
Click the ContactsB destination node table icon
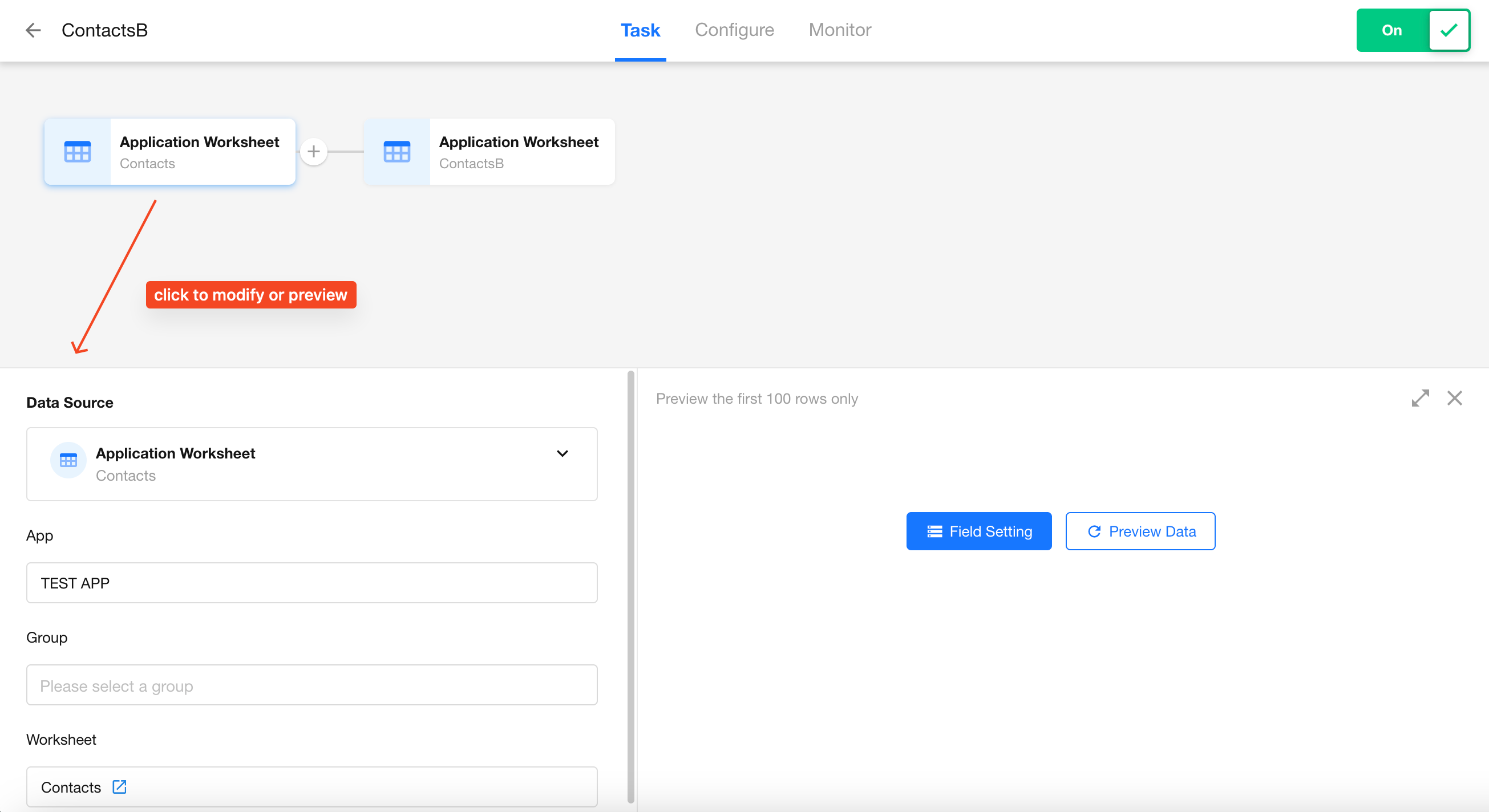coord(396,152)
